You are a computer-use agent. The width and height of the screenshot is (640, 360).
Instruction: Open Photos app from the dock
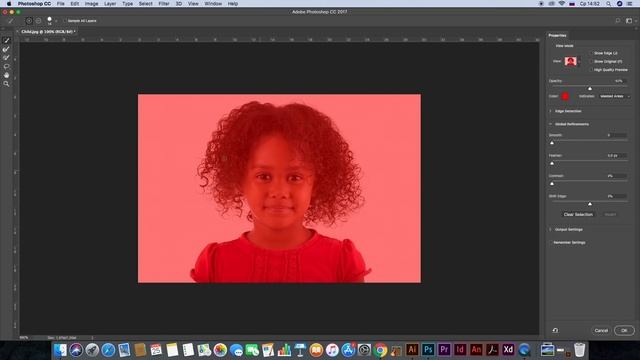pyautogui.click(x=220, y=350)
